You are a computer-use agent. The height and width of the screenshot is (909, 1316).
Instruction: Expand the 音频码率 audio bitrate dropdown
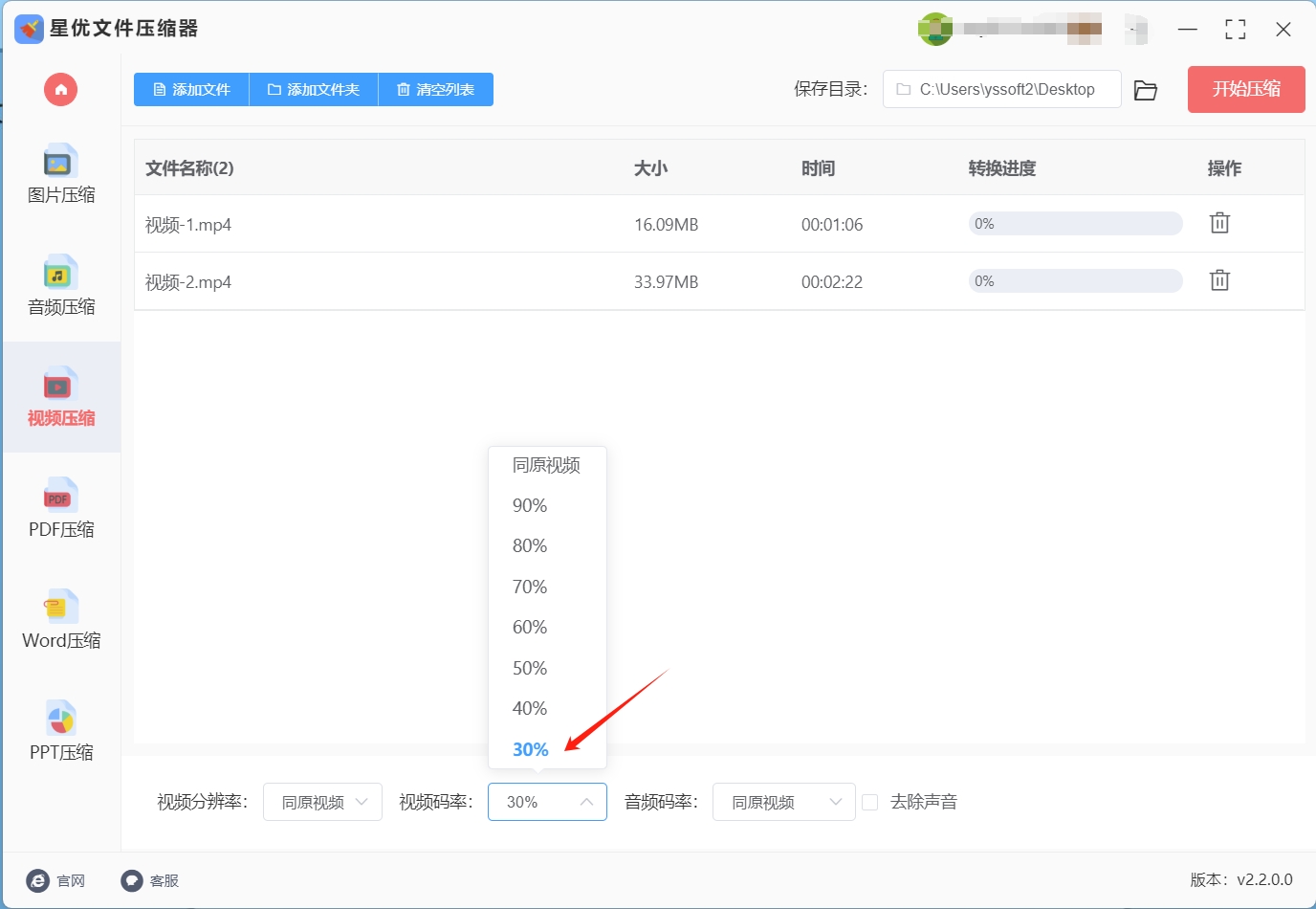coord(784,802)
